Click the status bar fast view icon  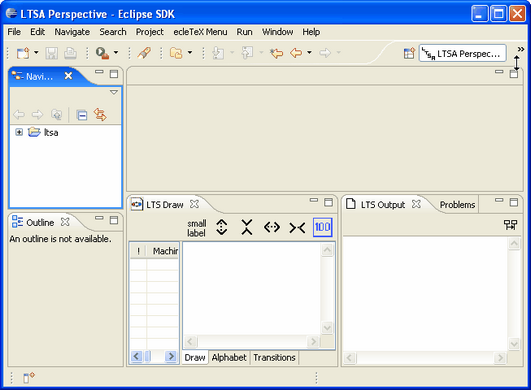29,377
